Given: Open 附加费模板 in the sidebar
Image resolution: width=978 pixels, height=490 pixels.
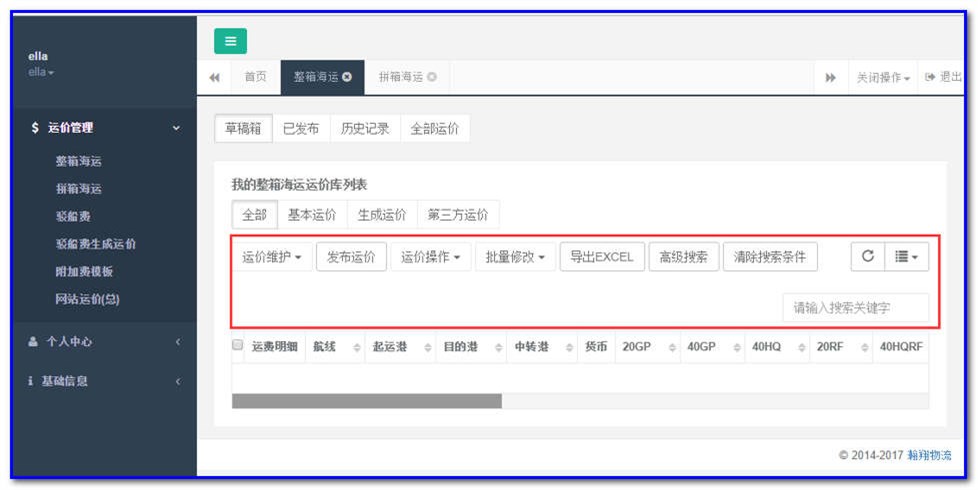Looking at the screenshot, I should coord(84,272).
